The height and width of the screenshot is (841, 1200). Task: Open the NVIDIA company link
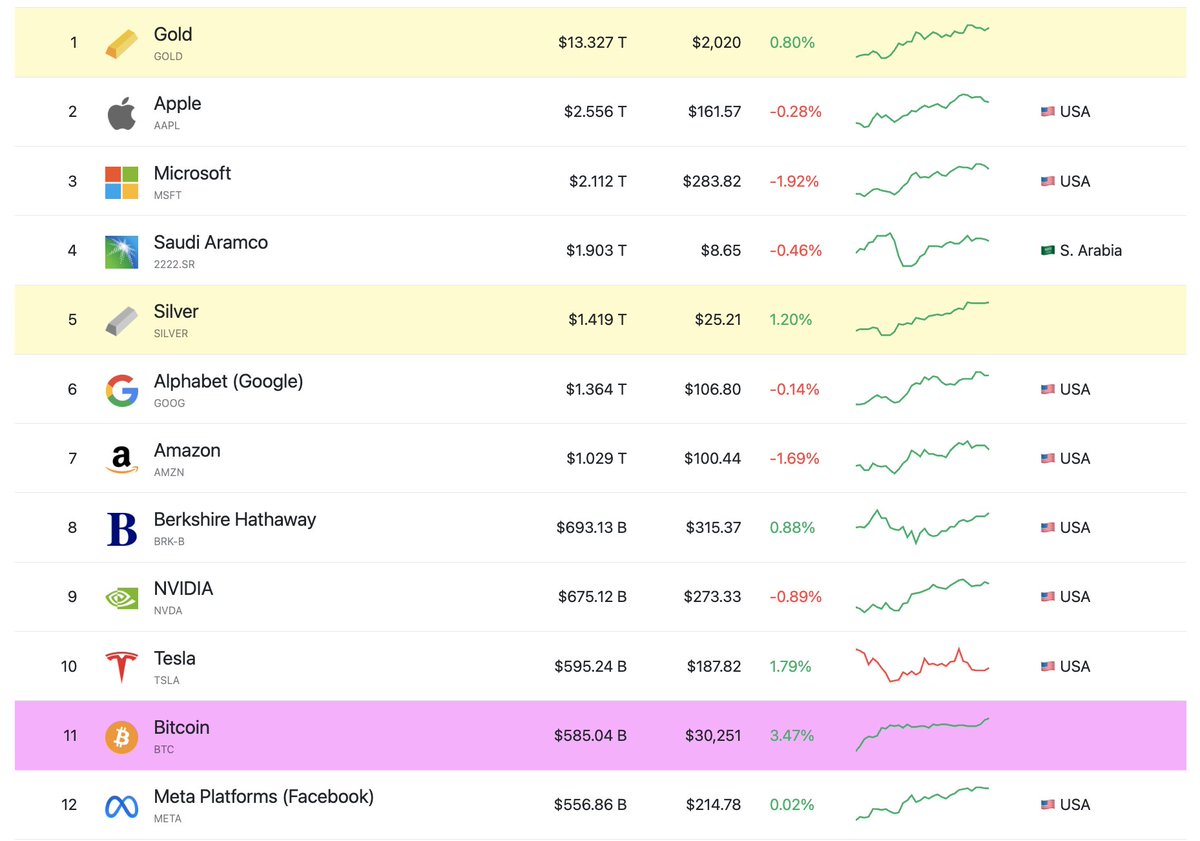[183, 589]
